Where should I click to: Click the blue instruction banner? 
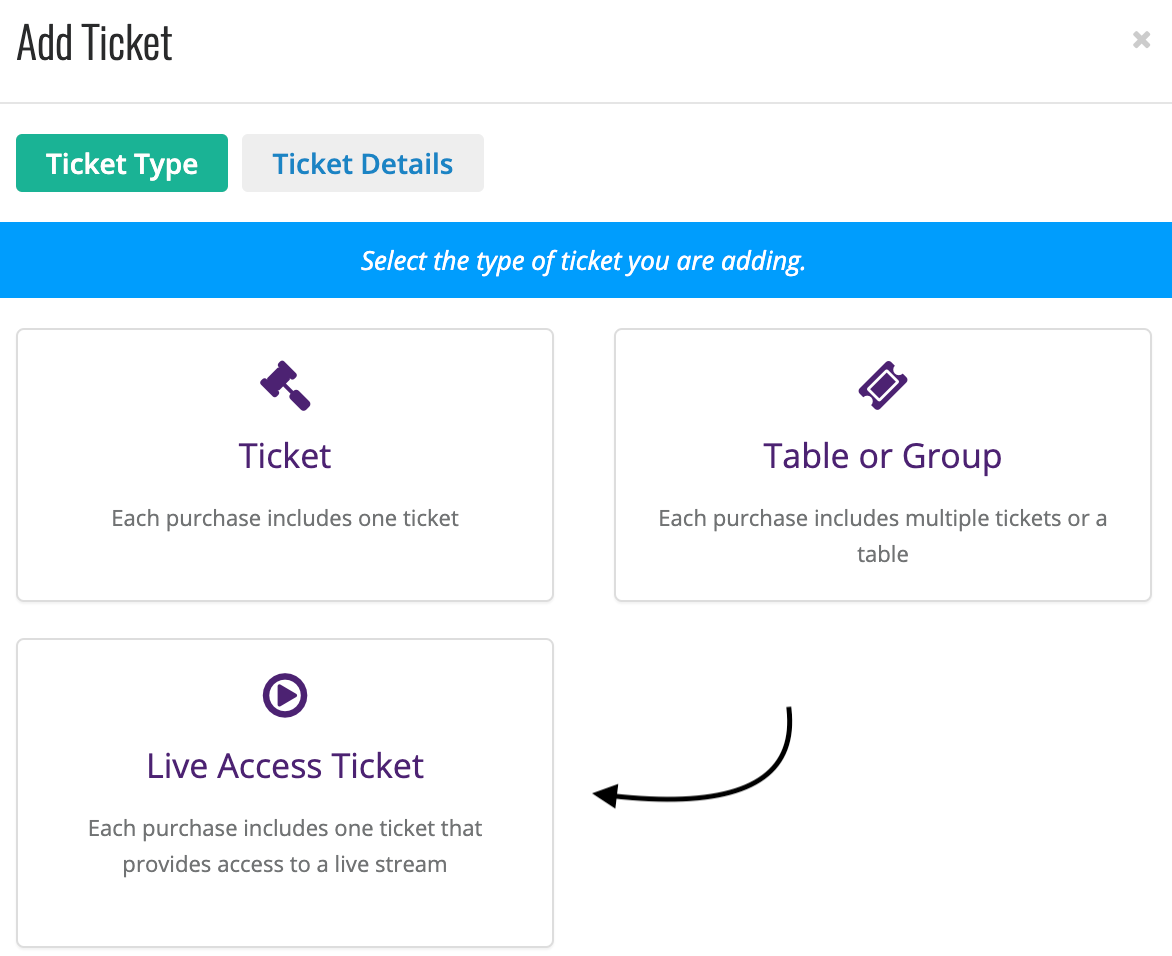tap(586, 260)
